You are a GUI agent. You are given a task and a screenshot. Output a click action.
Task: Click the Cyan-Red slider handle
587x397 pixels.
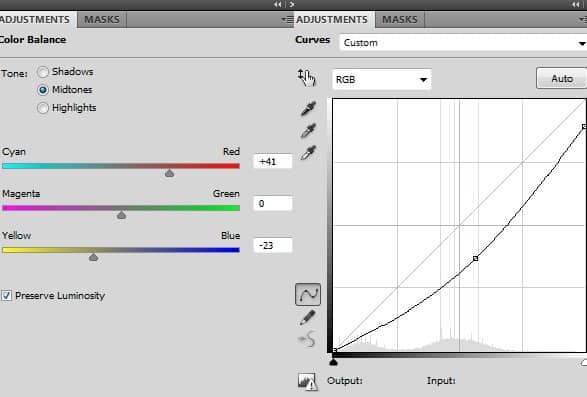(170, 173)
